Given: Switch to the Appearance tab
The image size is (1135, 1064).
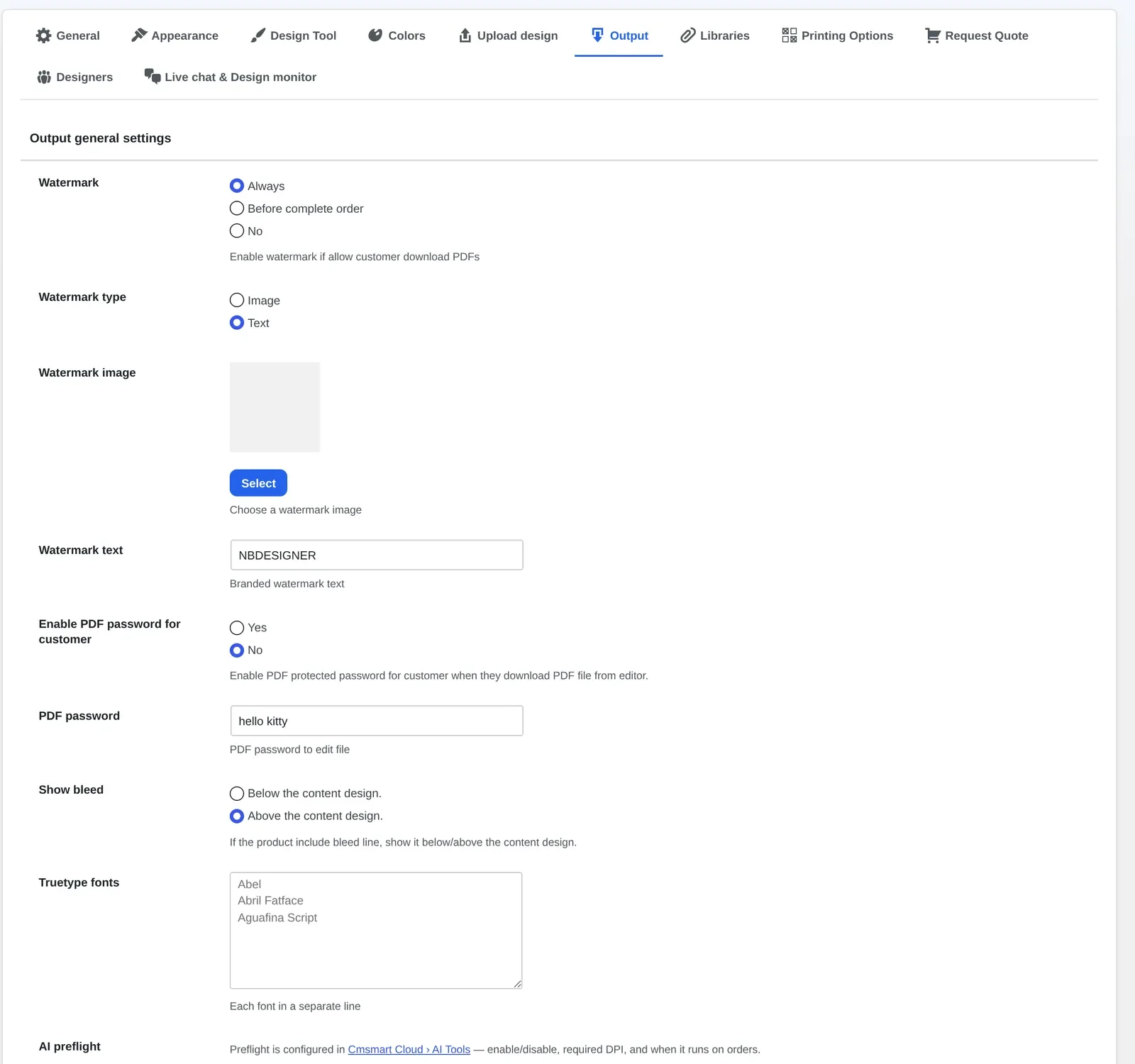Looking at the screenshot, I should (x=175, y=35).
